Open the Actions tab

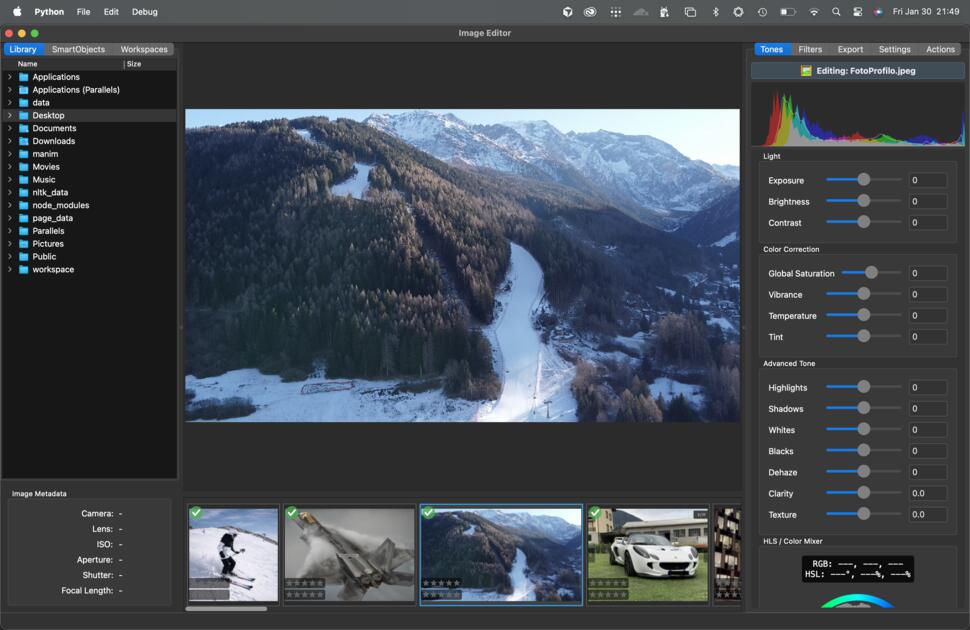pos(940,50)
